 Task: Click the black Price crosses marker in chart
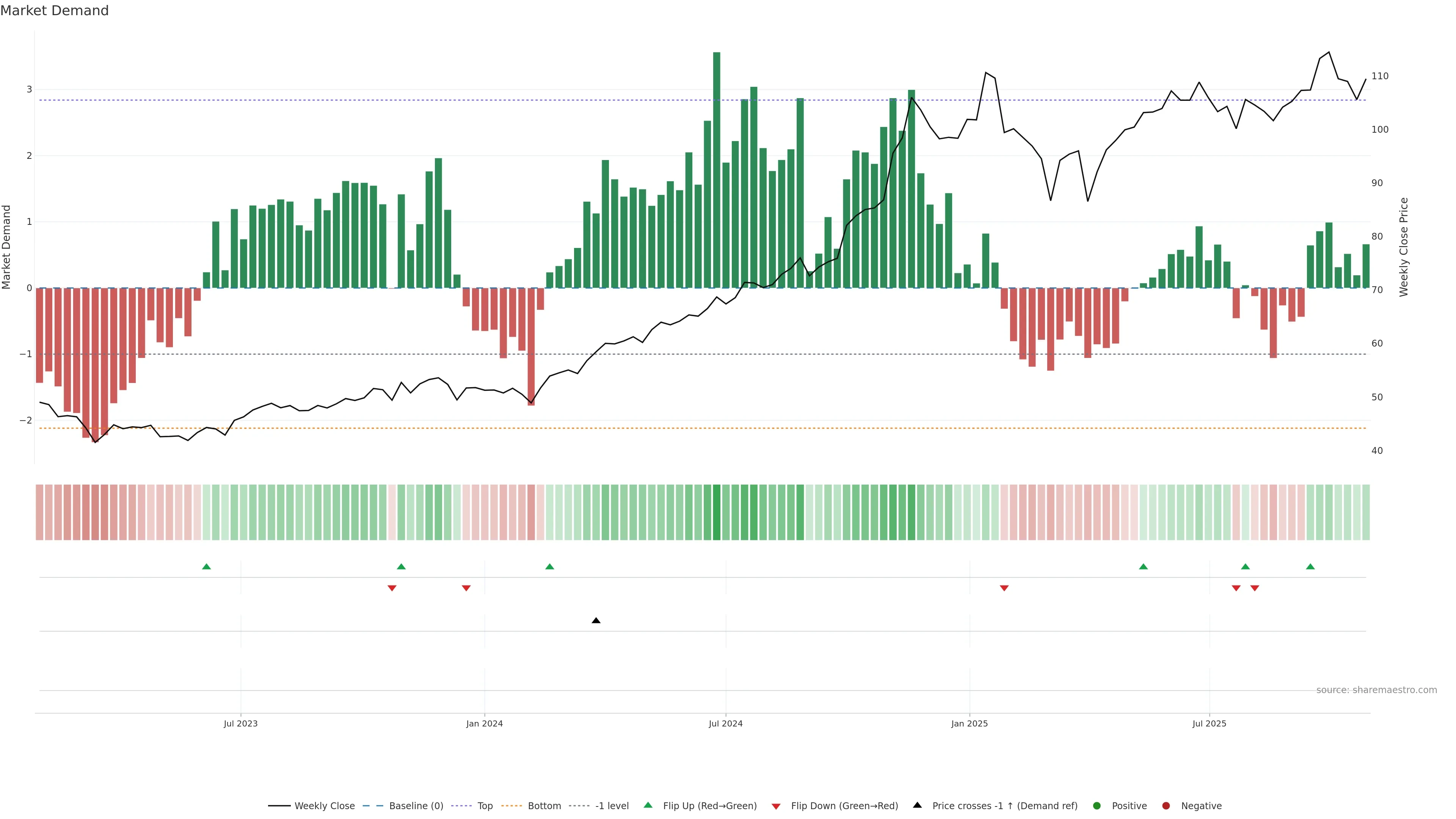(x=596, y=621)
